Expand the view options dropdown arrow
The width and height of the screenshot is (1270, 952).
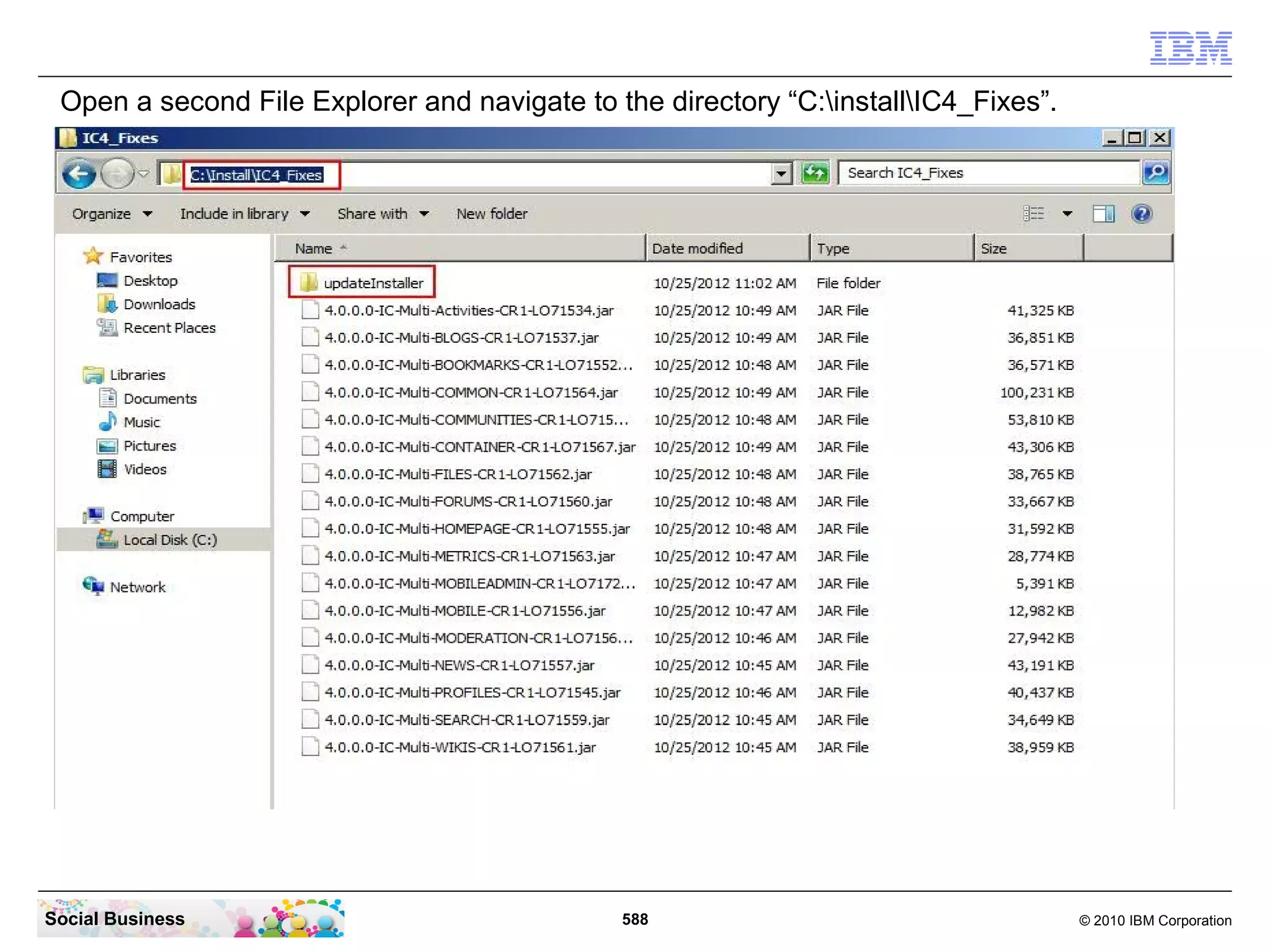click(1067, 214)
